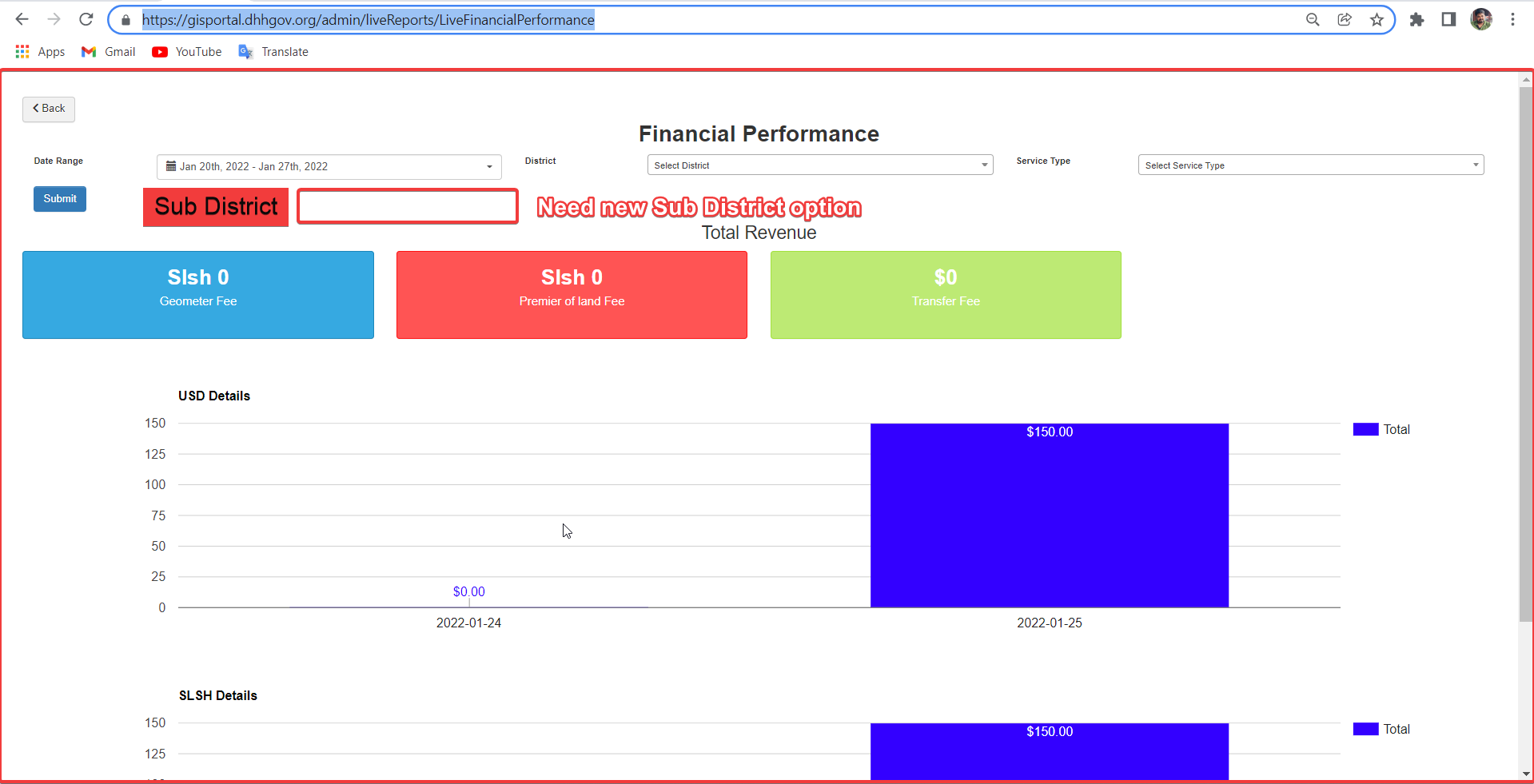
Task: Open the extensions puzzle icon
Action: [x=1416, y=20]
